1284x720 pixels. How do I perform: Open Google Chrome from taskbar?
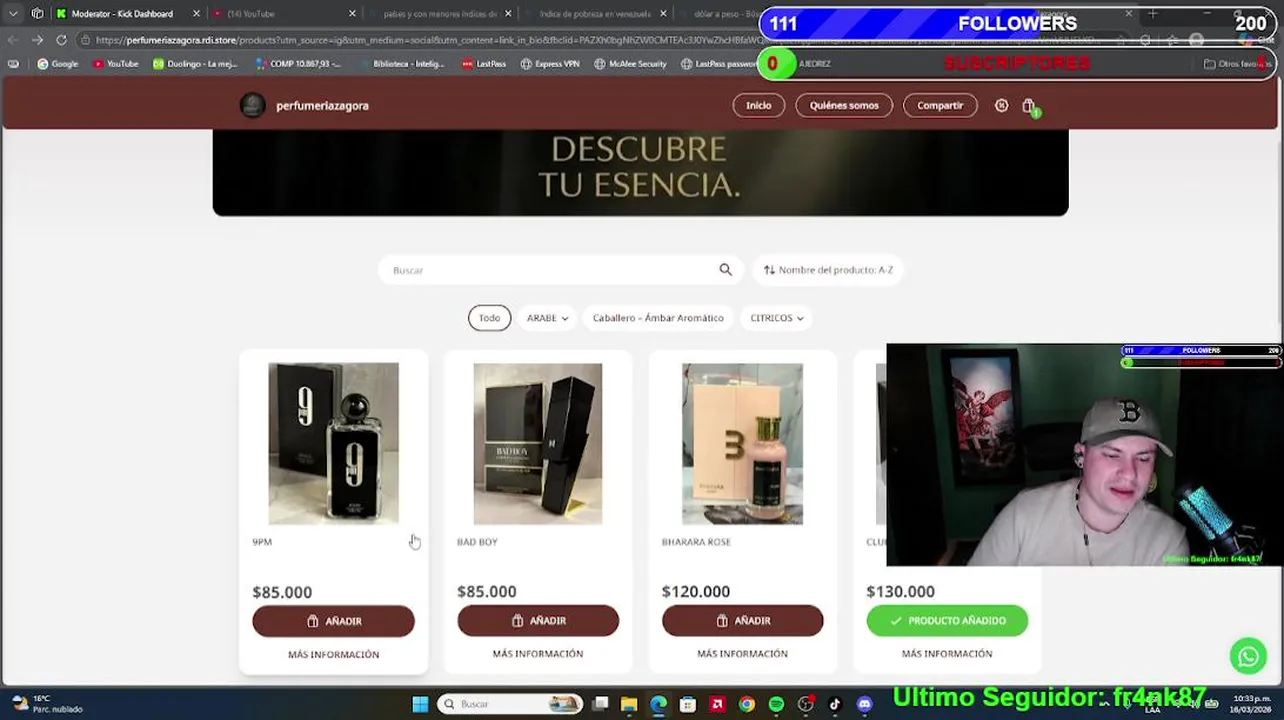[747, 704]
